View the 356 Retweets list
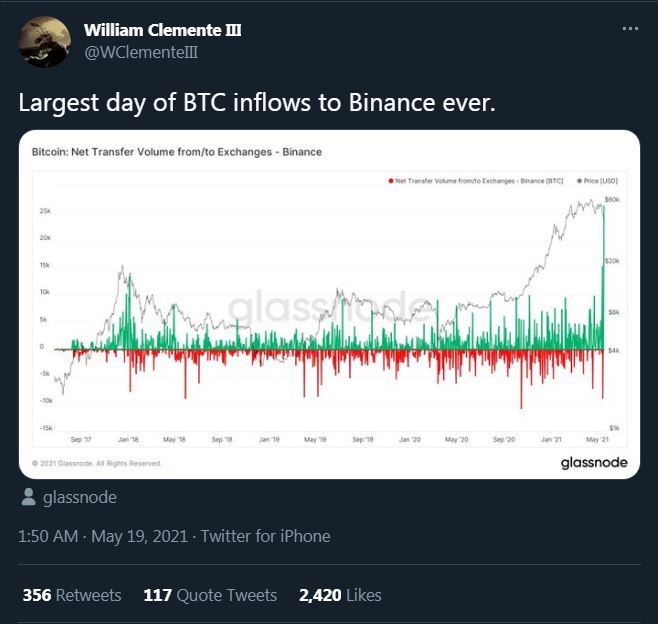 coord(72,595)
